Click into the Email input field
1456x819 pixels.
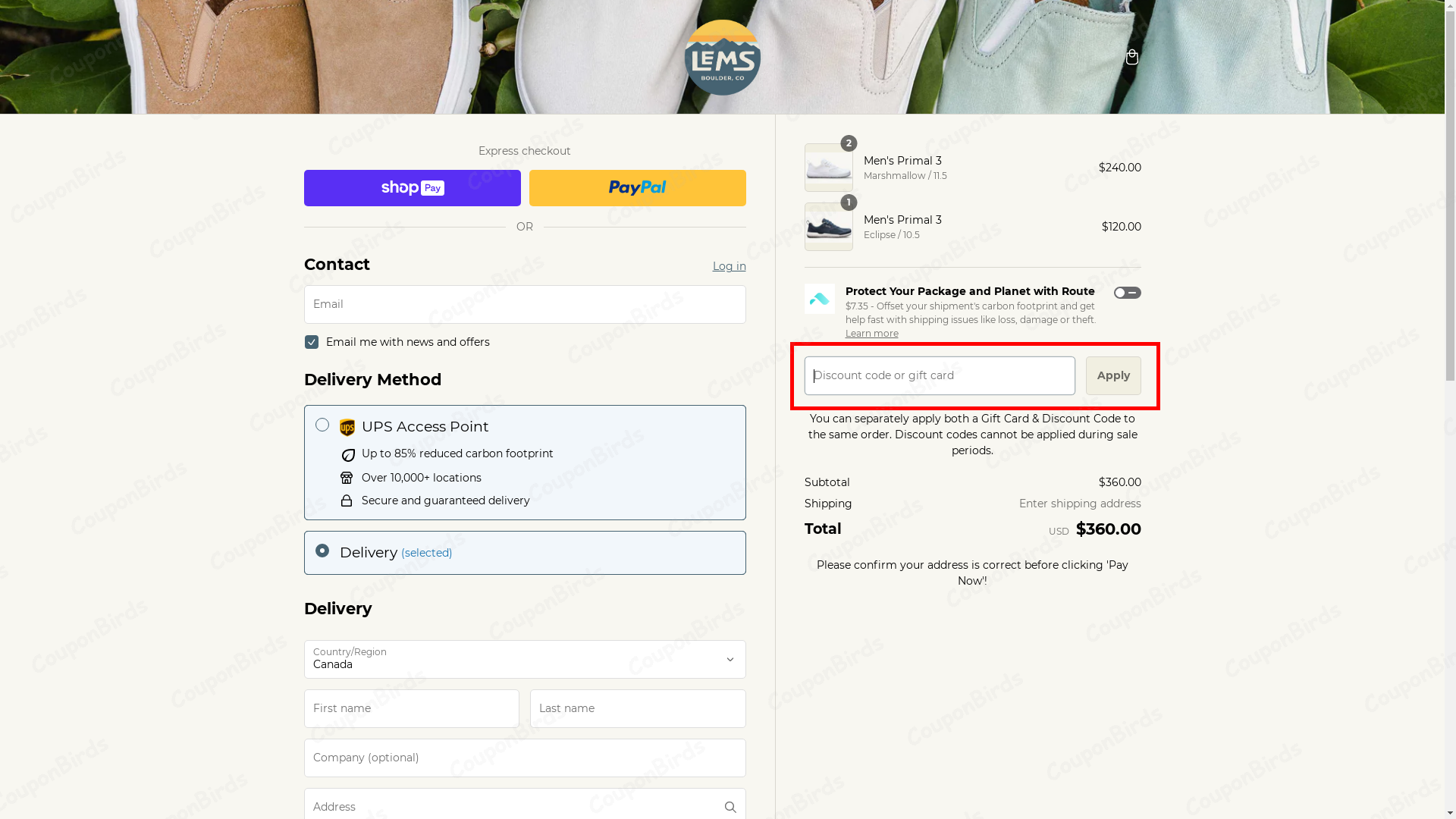[524, 304]
